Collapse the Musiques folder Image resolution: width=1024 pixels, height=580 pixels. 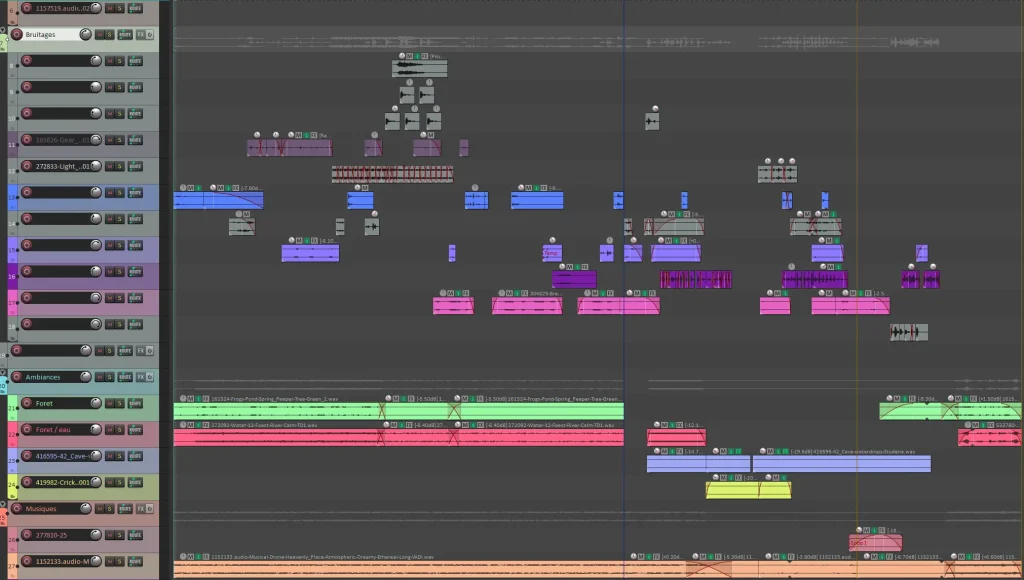pos(4,503)
